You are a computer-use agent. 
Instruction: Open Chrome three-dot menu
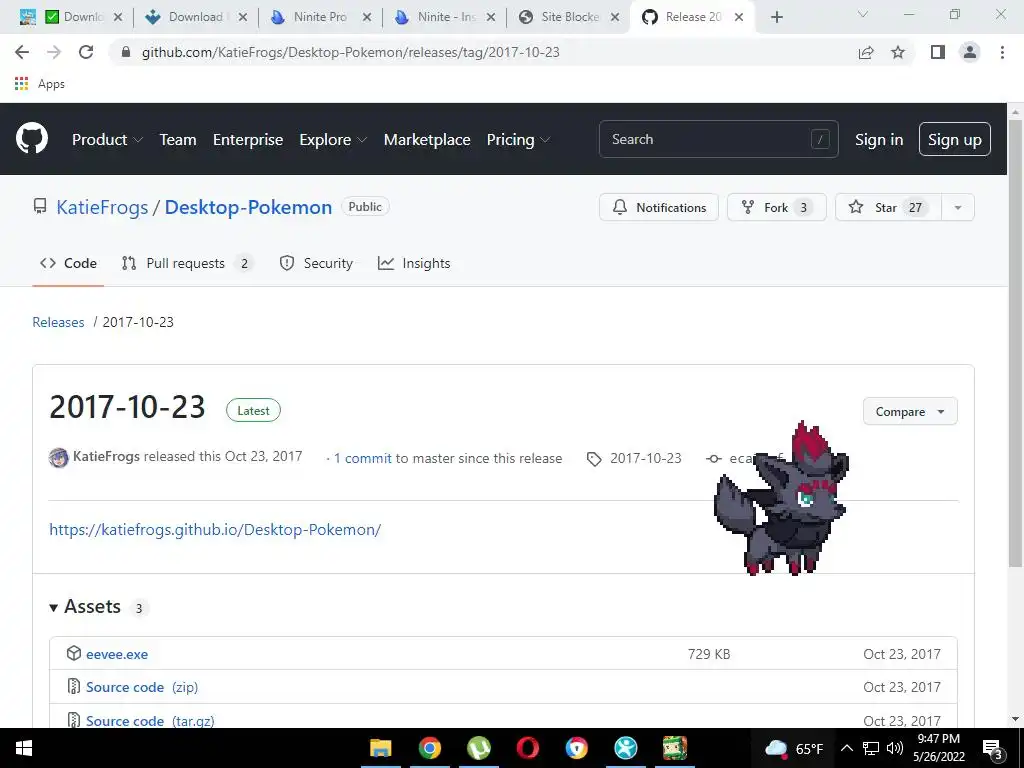pos(1002,52)
